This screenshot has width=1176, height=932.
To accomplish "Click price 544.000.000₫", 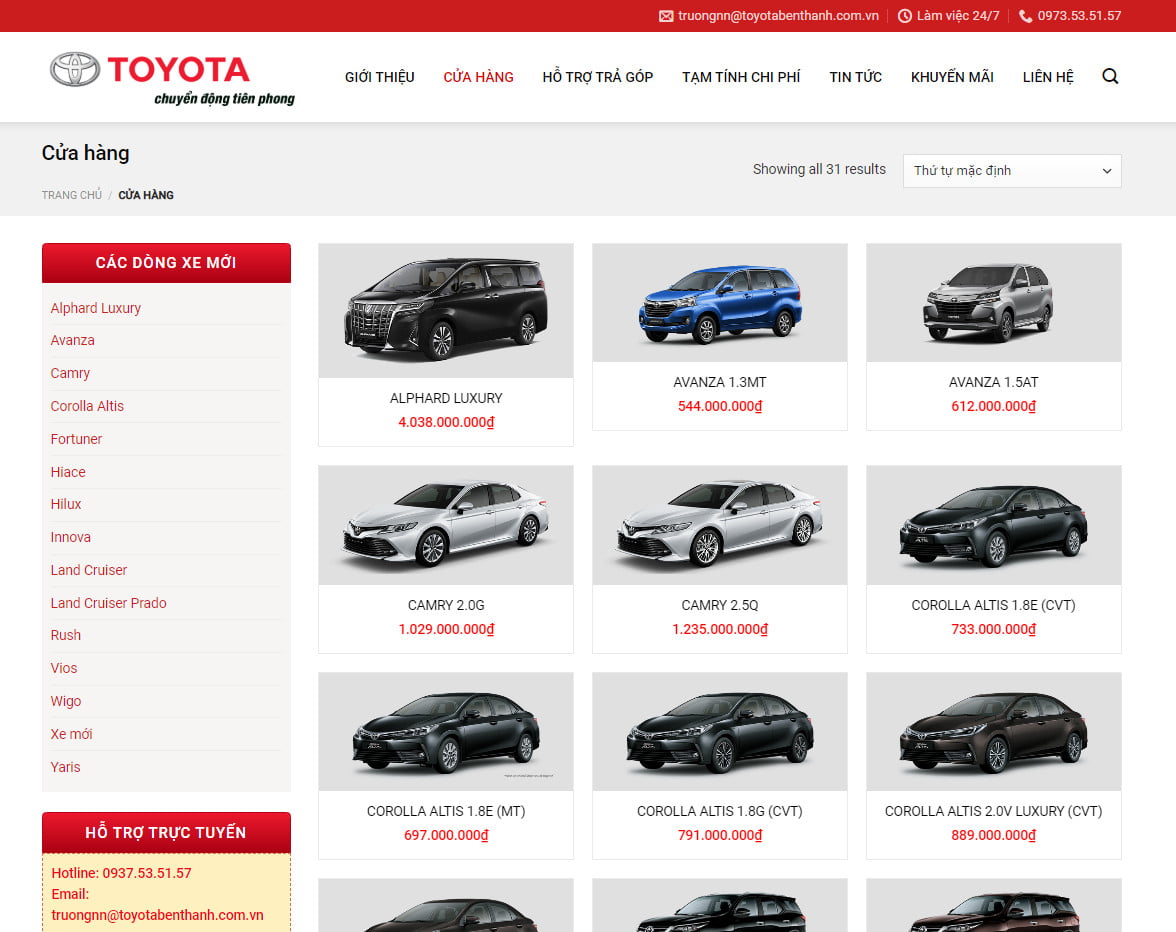I will pos(719,406).
